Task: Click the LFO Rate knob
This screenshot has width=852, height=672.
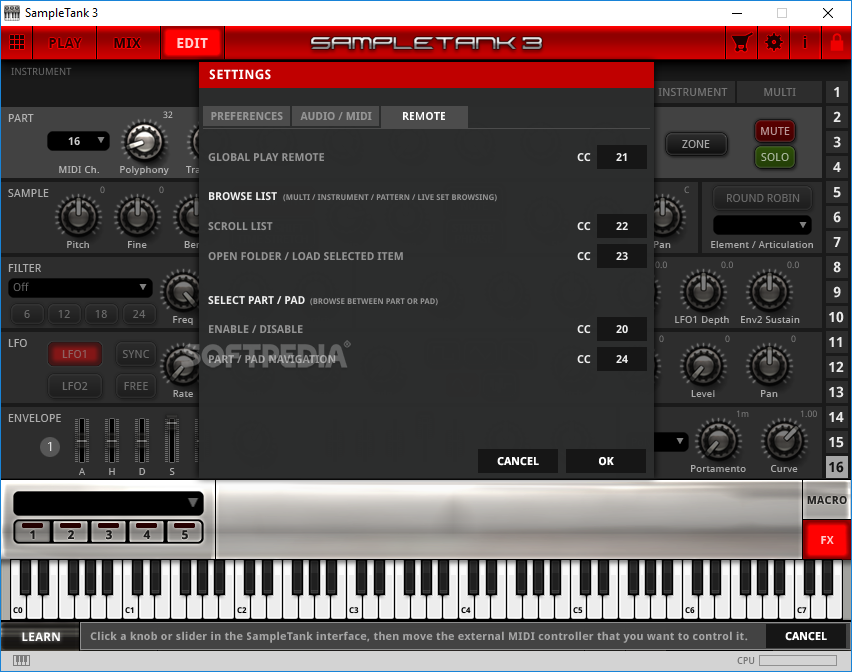Action: coord(181,365)
